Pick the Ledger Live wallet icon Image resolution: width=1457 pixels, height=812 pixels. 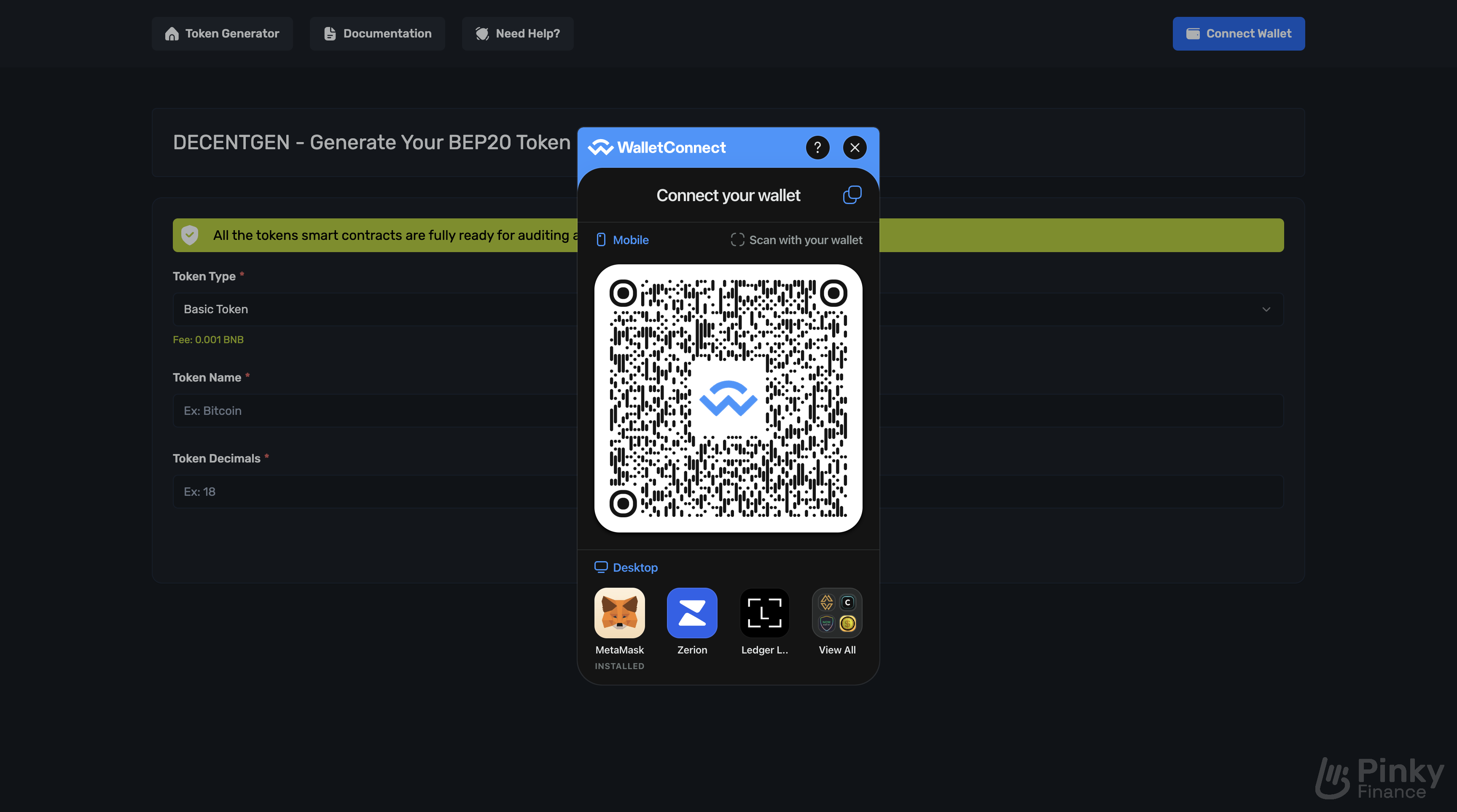[x=765, y=613]
